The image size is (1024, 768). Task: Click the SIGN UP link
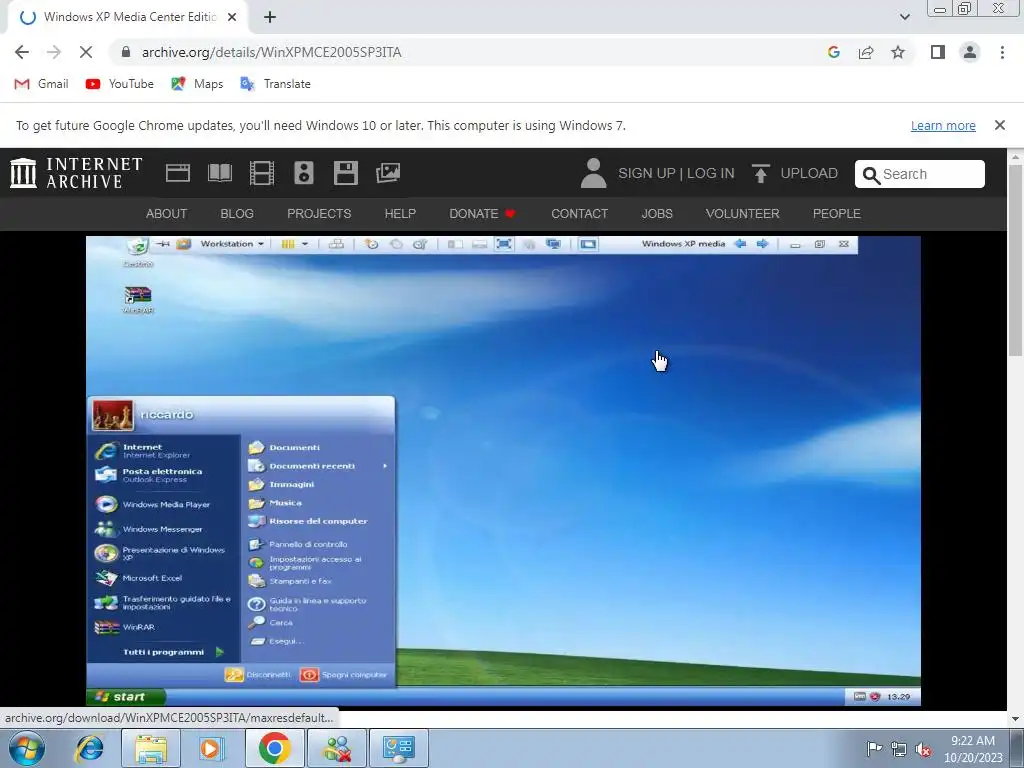(x=647, y=173)
